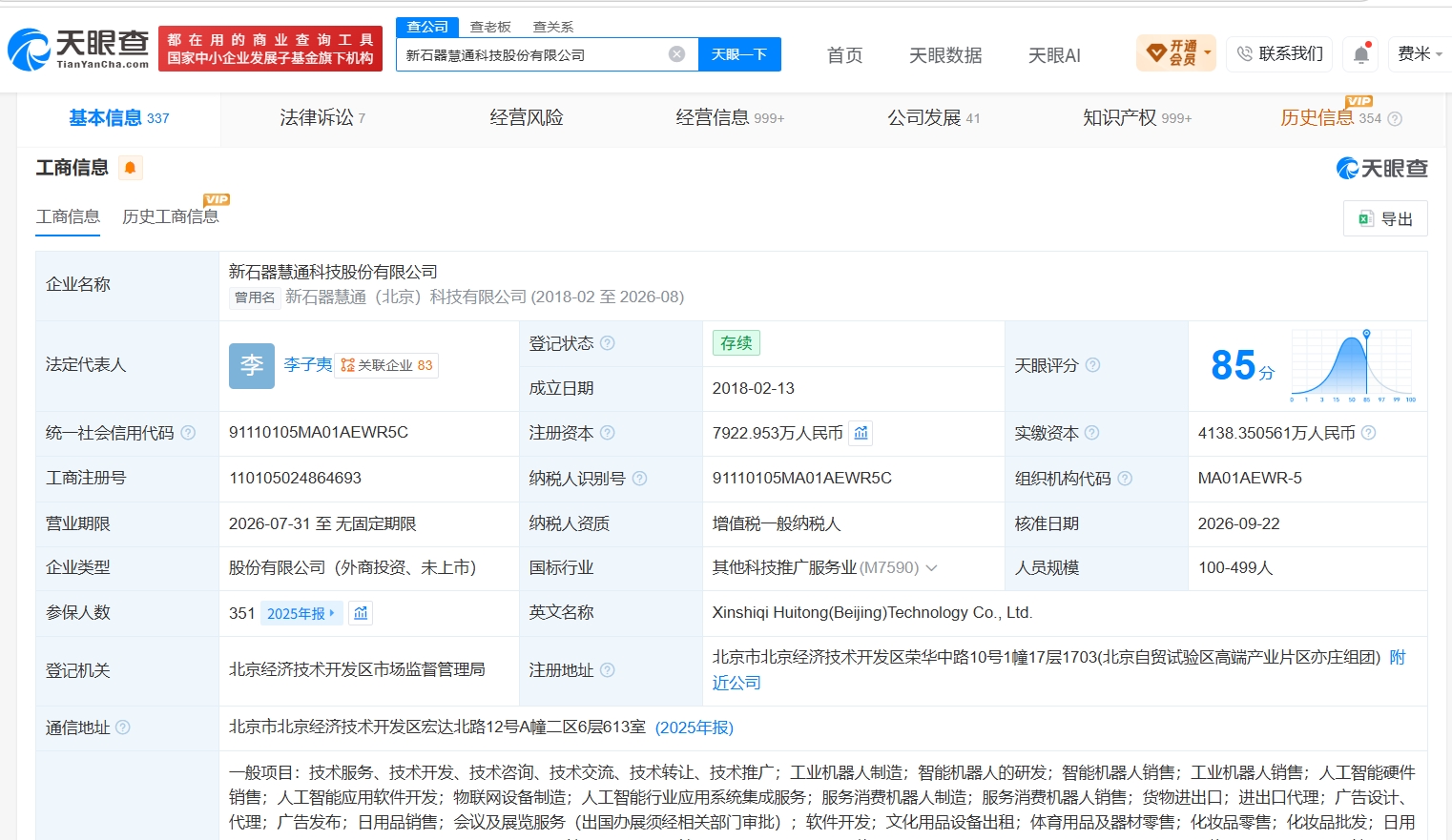
Task: Click the help icon next to 注册地址
Action: pyautogui.click(x=608, y=670)
